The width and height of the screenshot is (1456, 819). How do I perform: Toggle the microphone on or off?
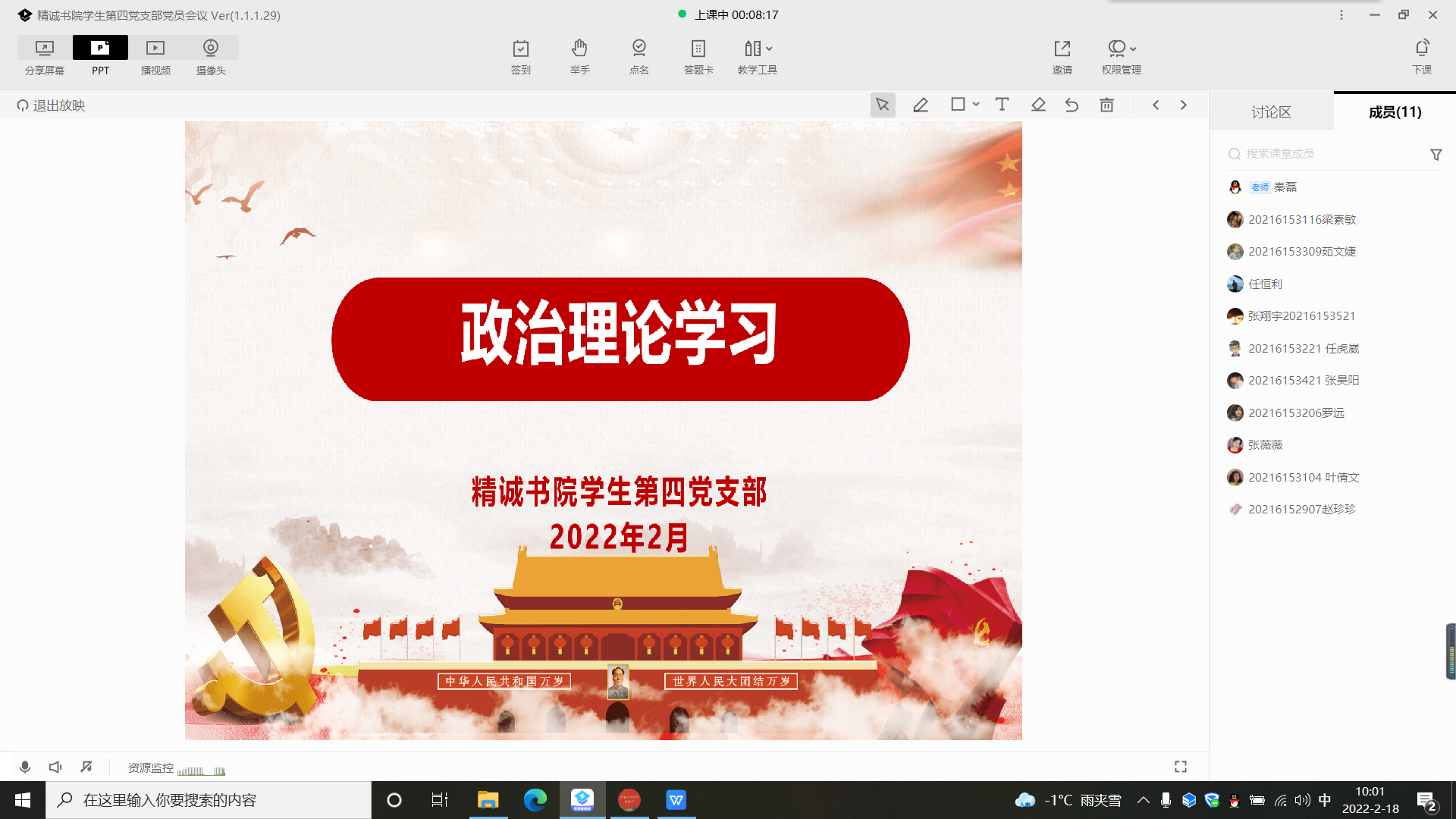tap(25, 767)
